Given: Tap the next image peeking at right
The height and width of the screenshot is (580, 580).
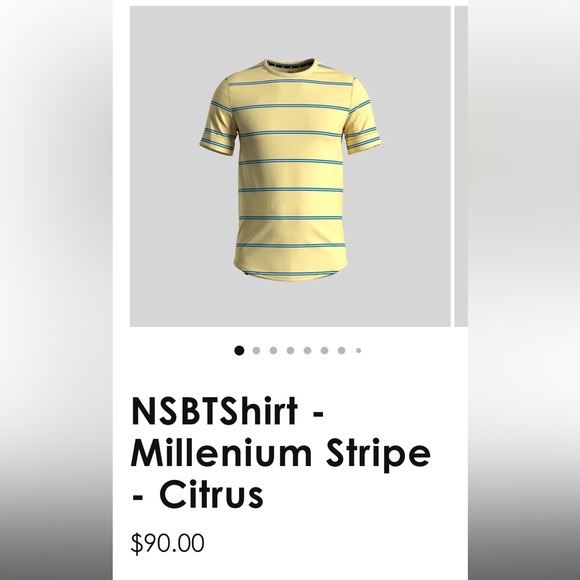Looking at the screenshot, I should 461,166.
